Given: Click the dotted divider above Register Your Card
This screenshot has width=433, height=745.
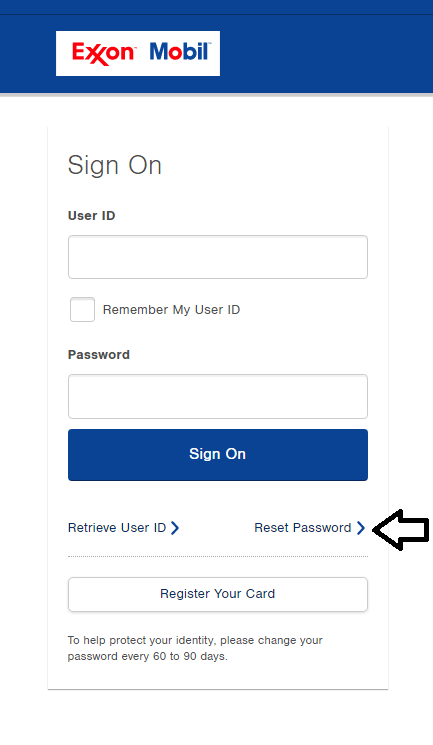Looking at the screenshot, I should click(218, 556).
